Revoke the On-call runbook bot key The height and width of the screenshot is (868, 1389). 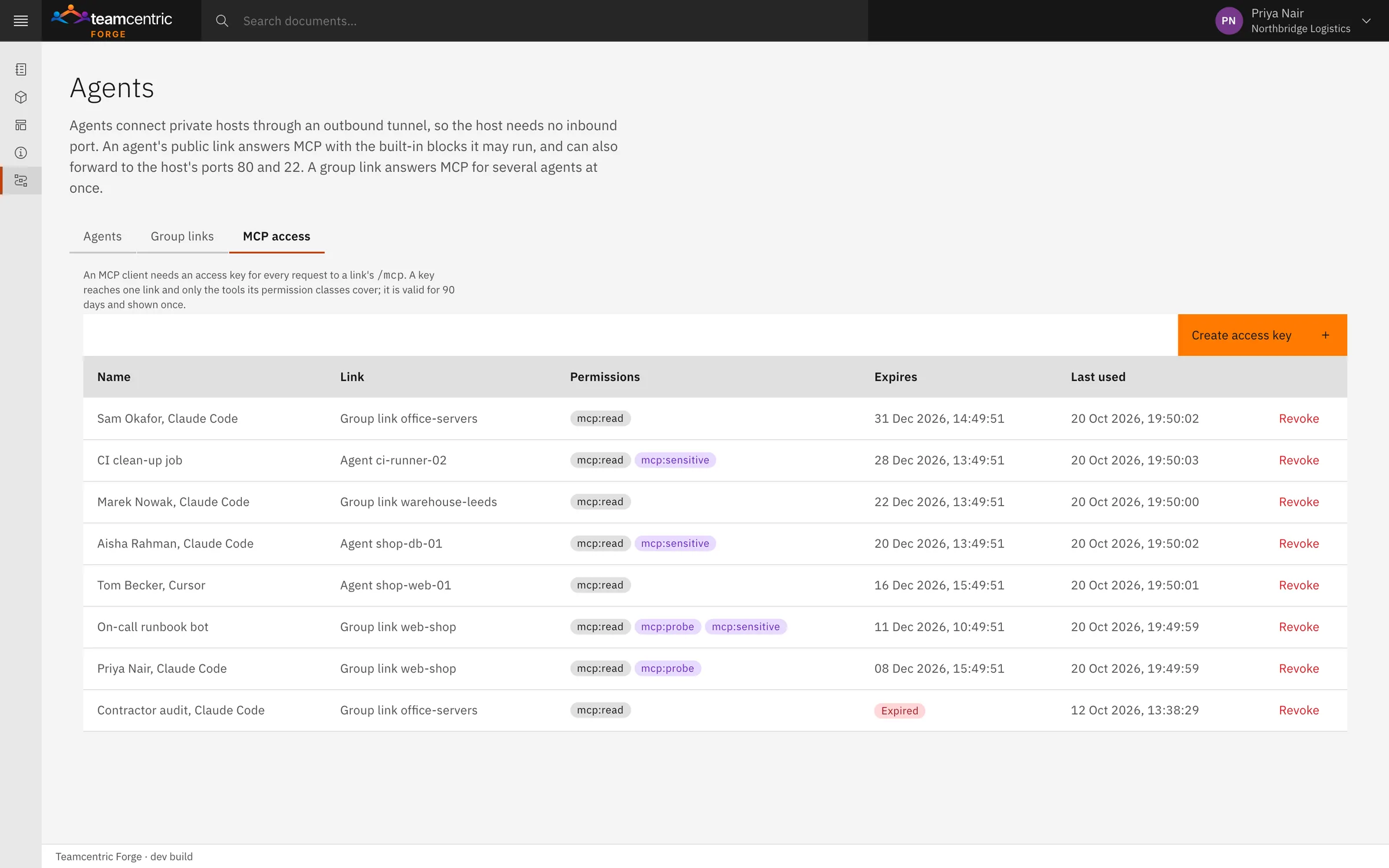1299,627
